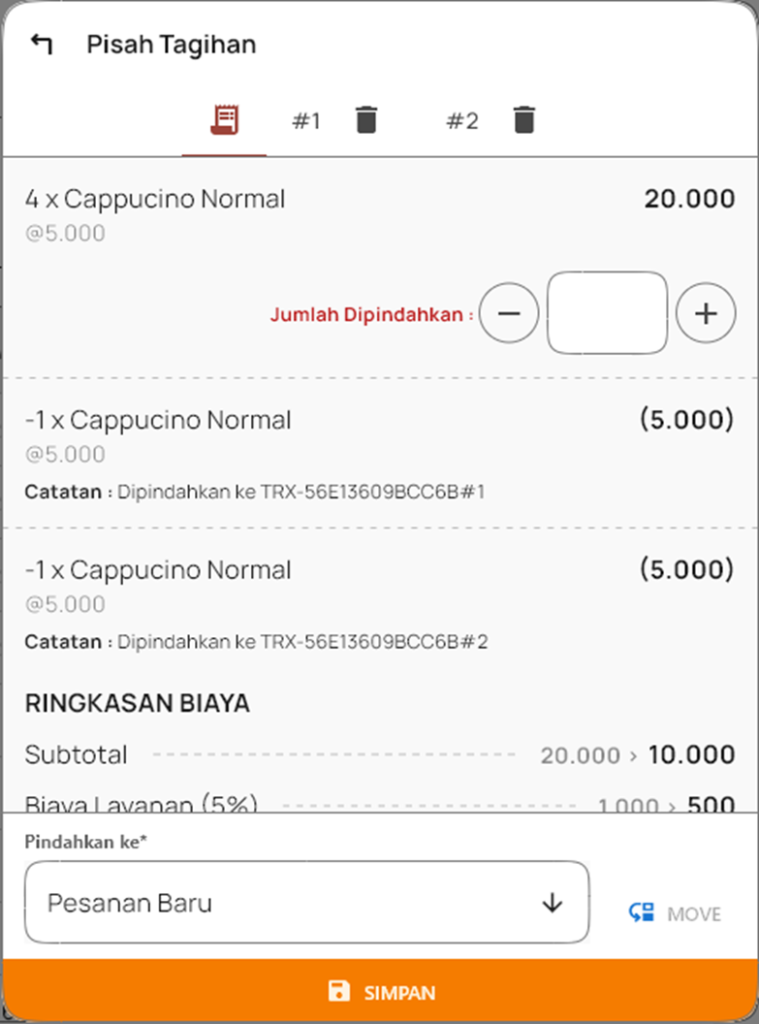Screen dimensions: 759x1024
Task: Open the Pindahkan ke dropdown
Action: point(306,902)
